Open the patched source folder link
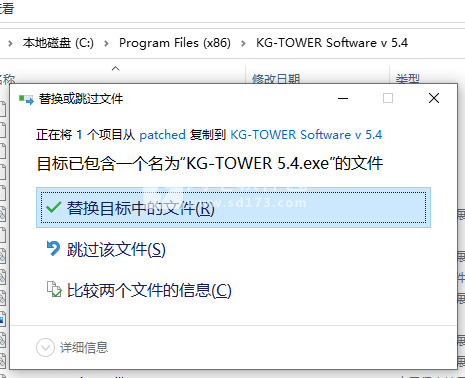Viewport: 465px width, 378px height. [x=162, y=135]
